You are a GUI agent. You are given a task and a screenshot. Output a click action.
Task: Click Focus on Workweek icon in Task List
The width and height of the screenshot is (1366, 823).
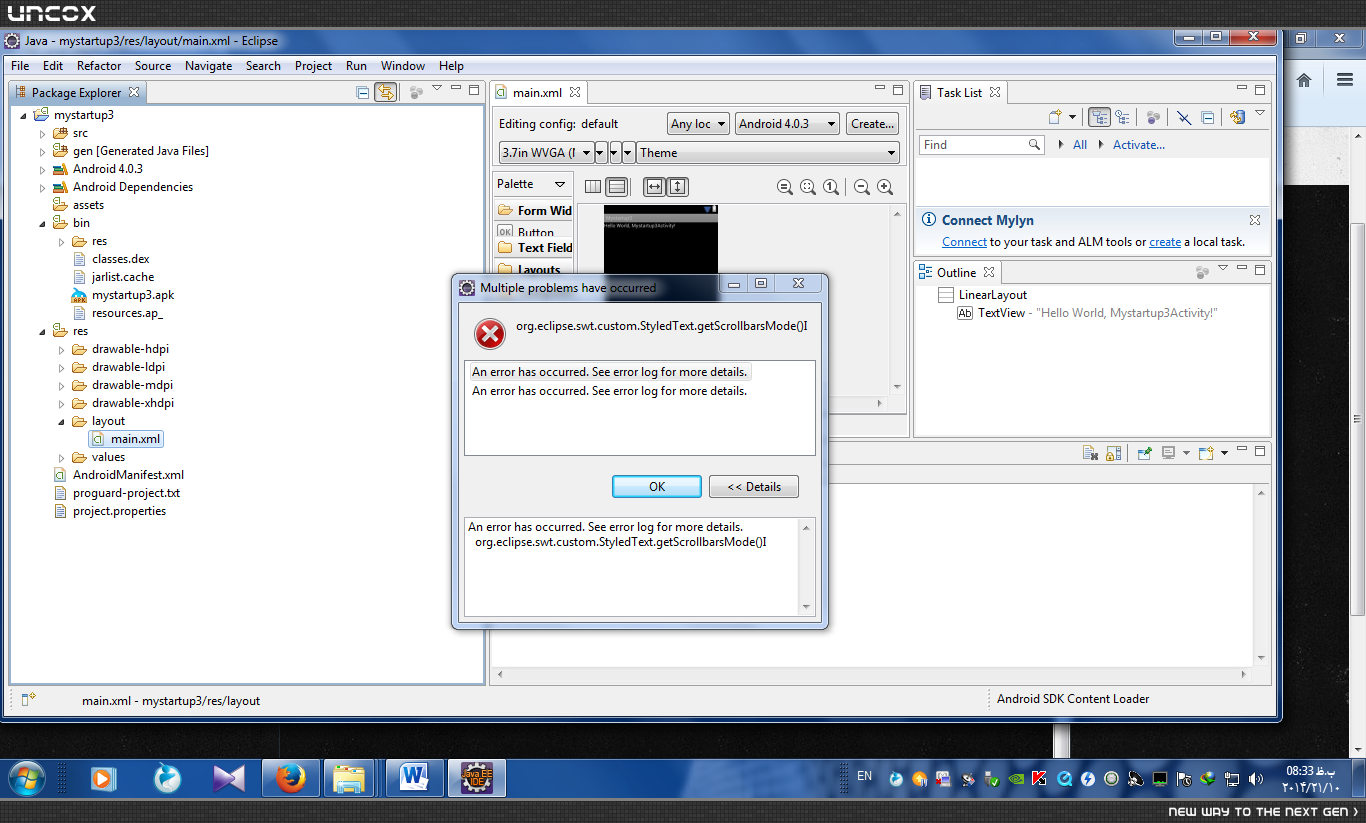tap(1153, 117)
